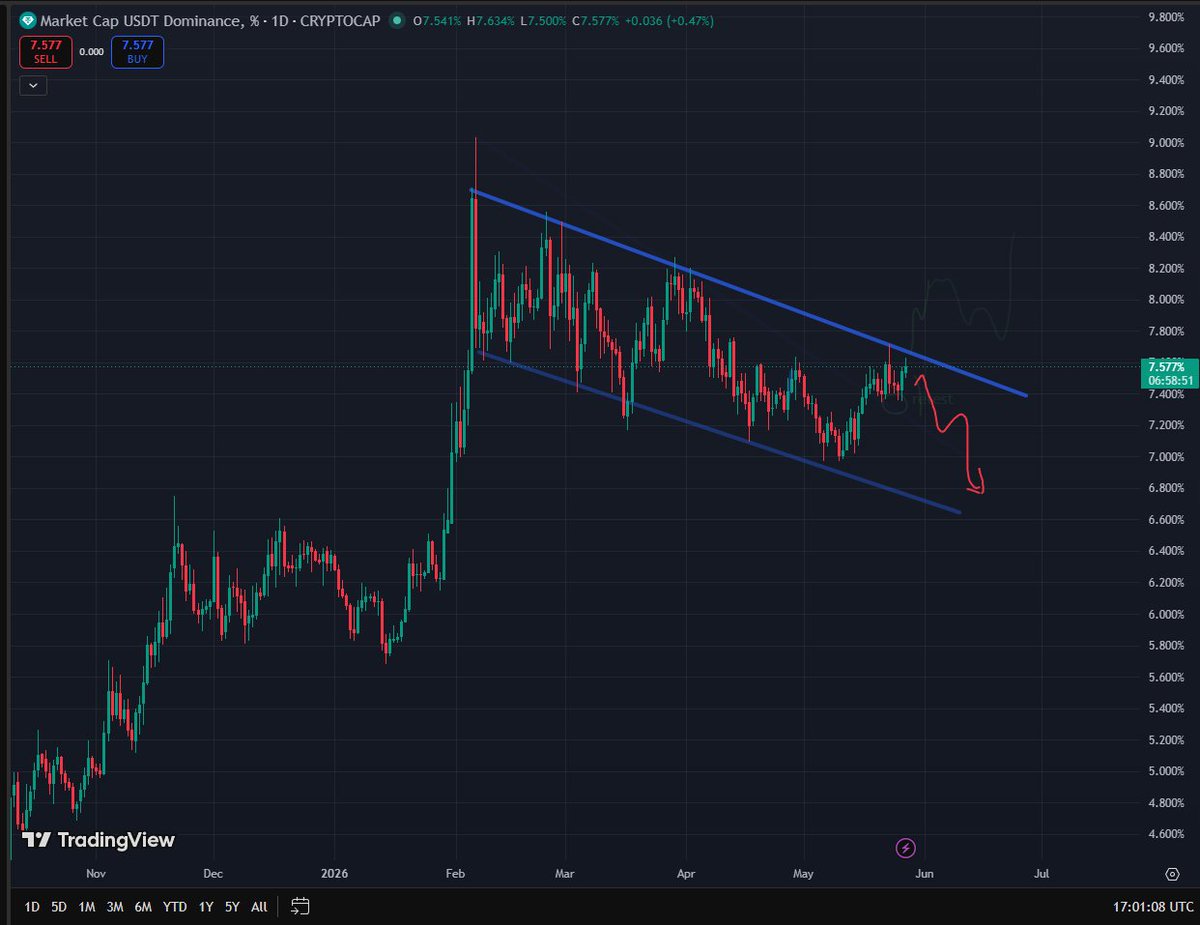Screen dimensions: 1200x925
Task: Select the 5Y time range
Action: coord(232,907)
